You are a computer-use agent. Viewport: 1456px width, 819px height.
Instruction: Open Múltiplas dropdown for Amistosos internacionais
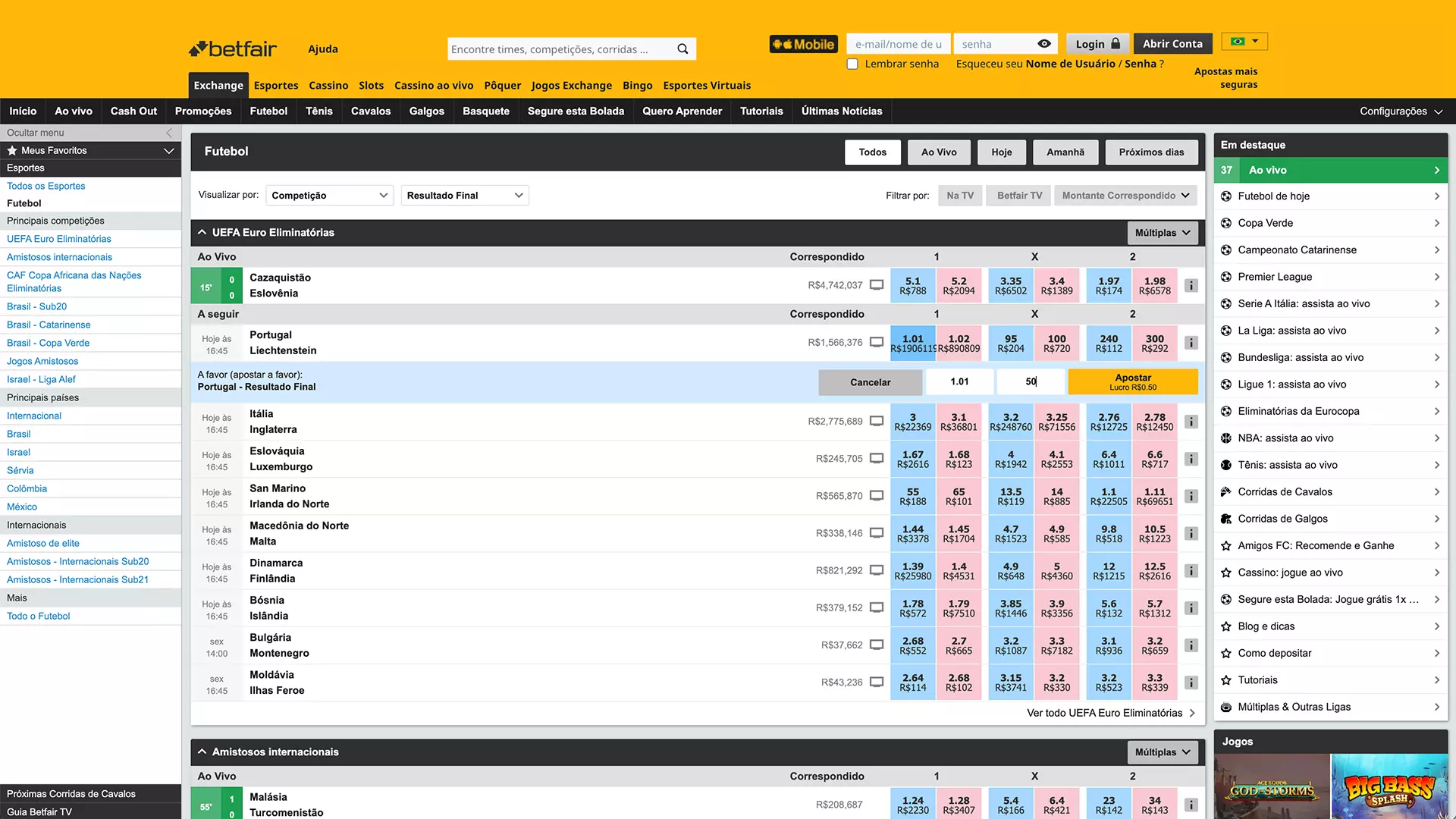(x=1163, y=752)
